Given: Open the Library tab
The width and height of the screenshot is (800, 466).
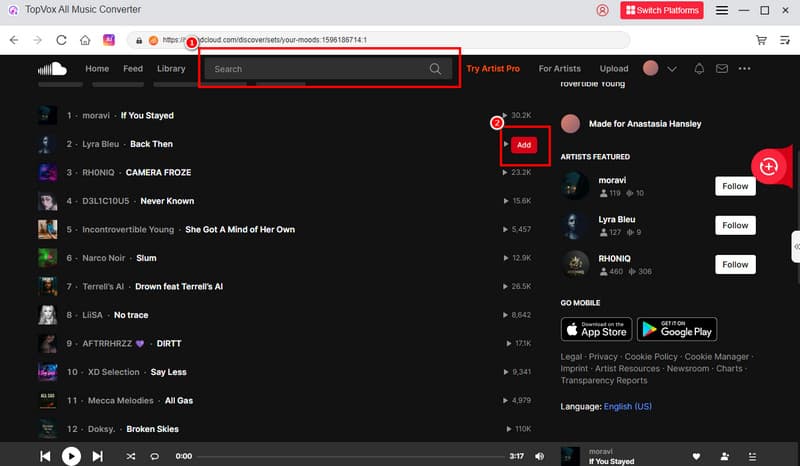Looking at the screenshot, I should (171, 68).
